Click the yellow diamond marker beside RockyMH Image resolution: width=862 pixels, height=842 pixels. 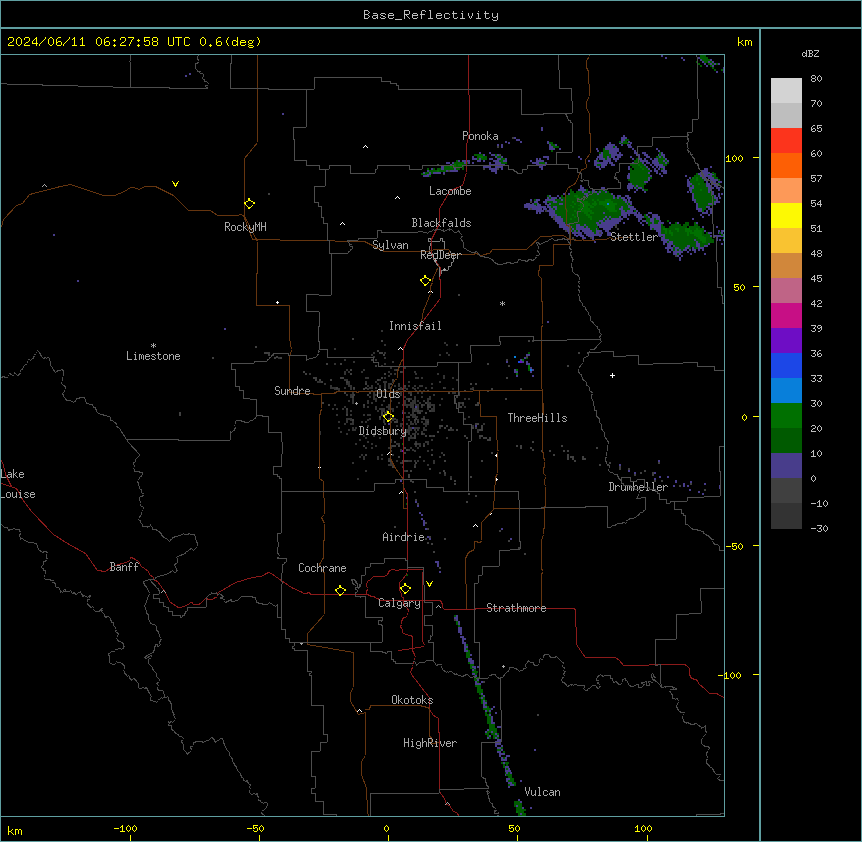pos(249,204)
